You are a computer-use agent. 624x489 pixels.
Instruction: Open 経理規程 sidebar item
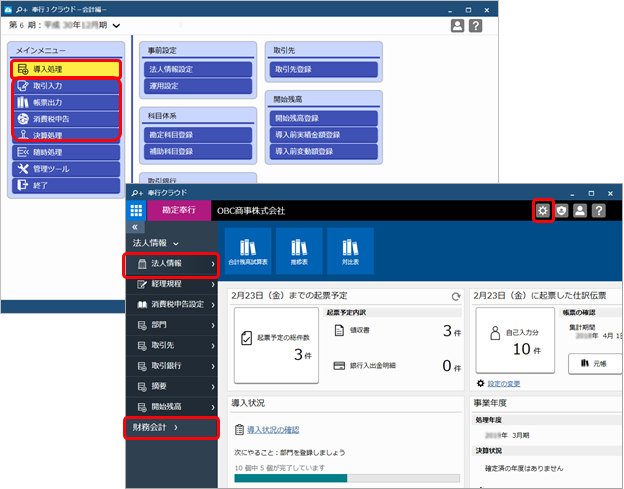tap(172, 284)
